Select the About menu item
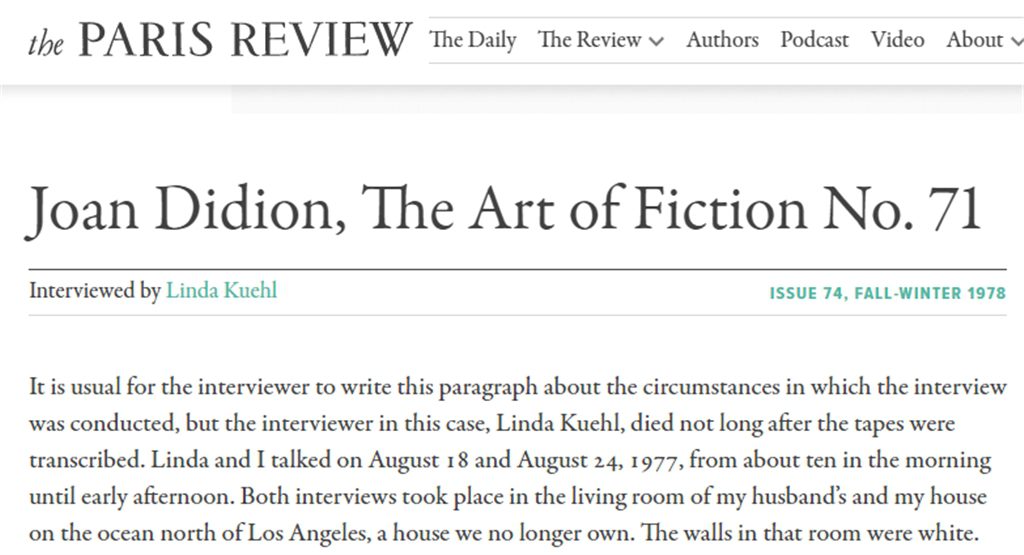Screen dimensions: 1024x555 (974, 40)
